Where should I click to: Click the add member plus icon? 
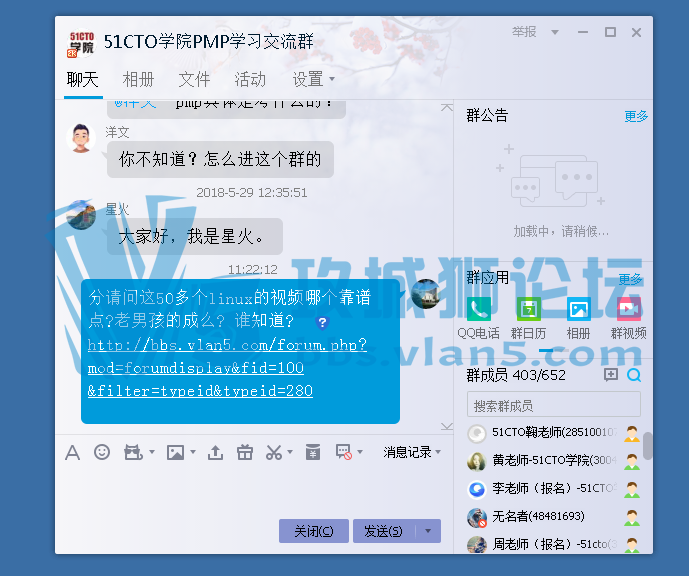pyautogui.click(x=611, y=375)
